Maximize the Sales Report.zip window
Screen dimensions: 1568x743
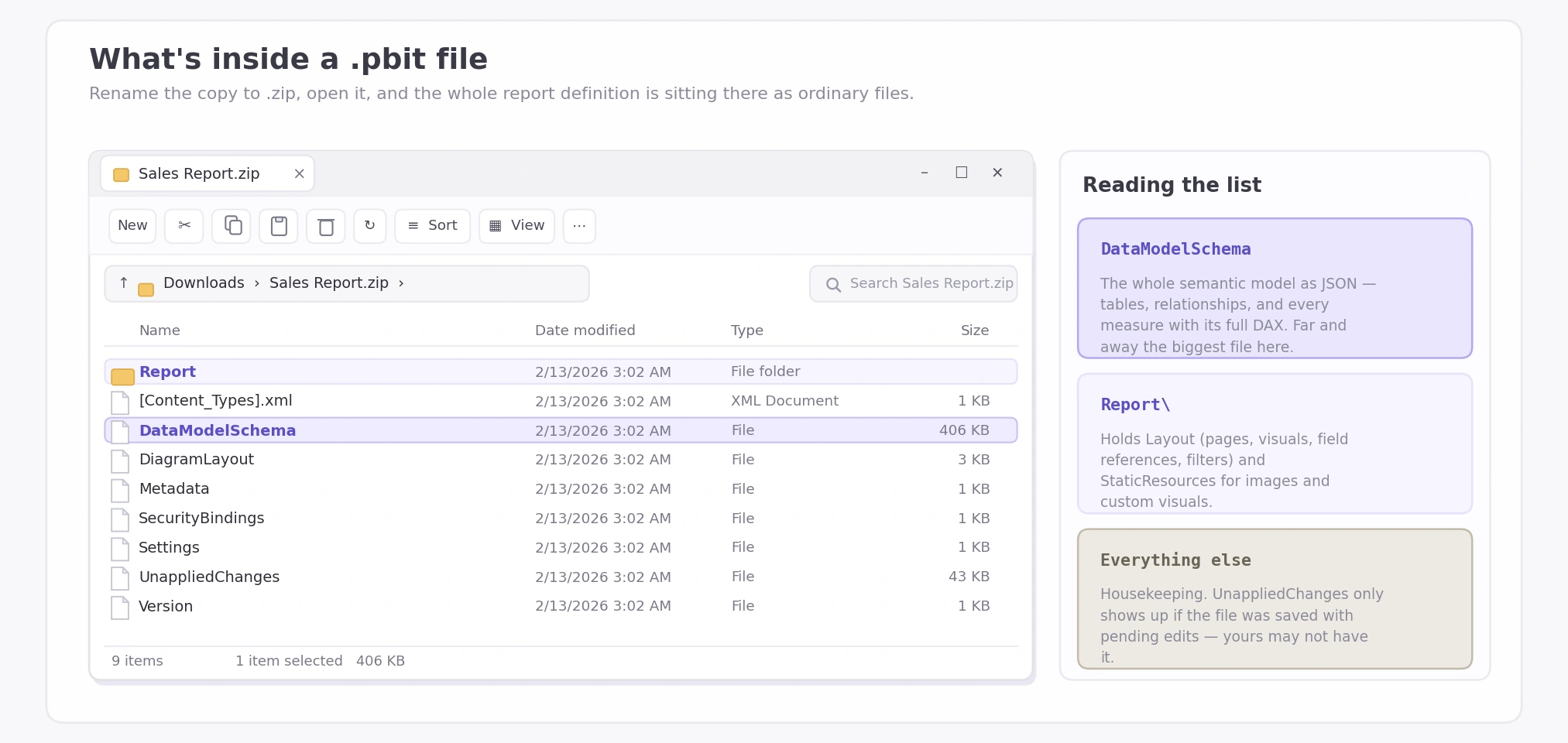pyautogui.click(x=962, y=173)
